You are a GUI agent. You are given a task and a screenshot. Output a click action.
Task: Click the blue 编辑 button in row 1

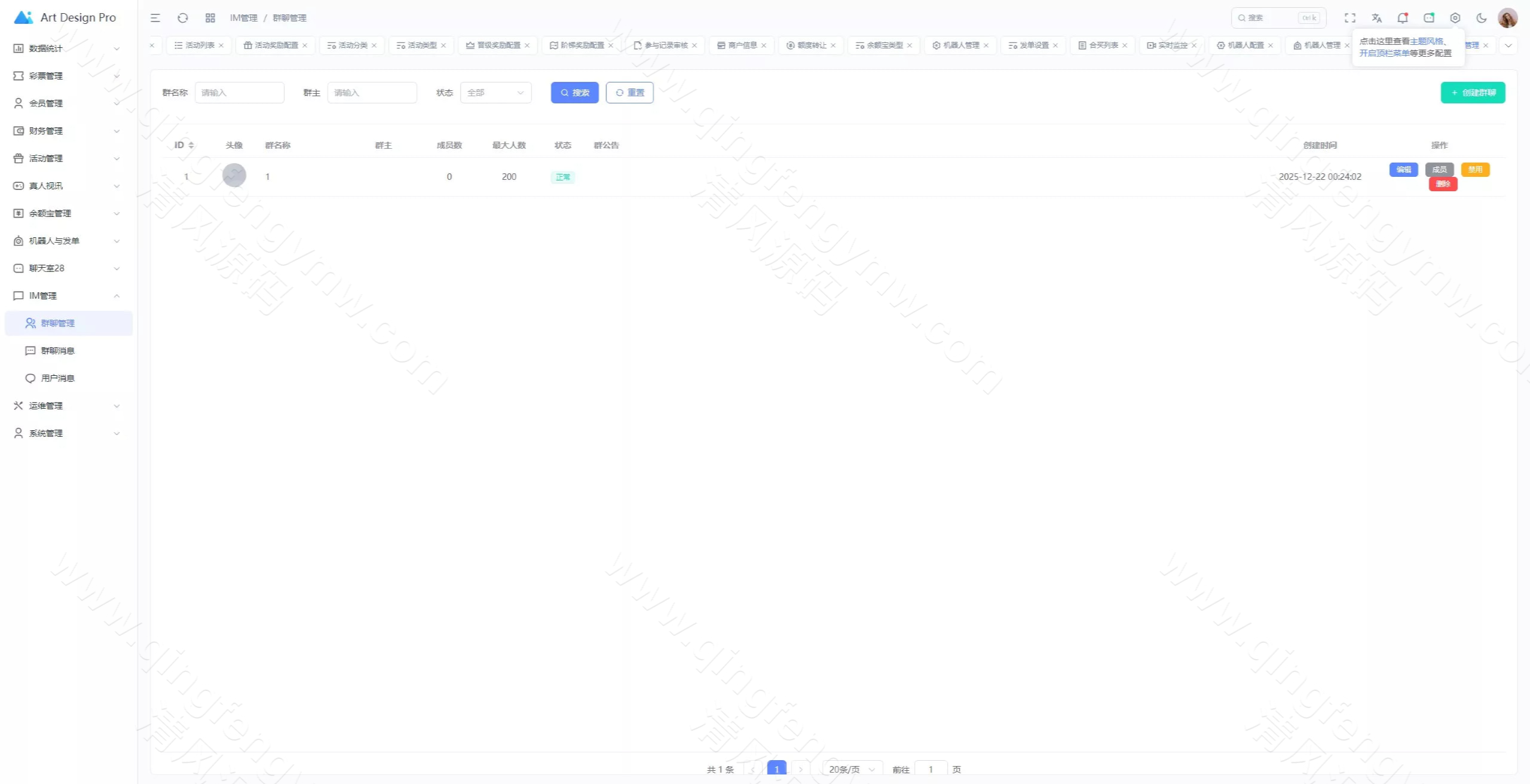coord(1404,170)
